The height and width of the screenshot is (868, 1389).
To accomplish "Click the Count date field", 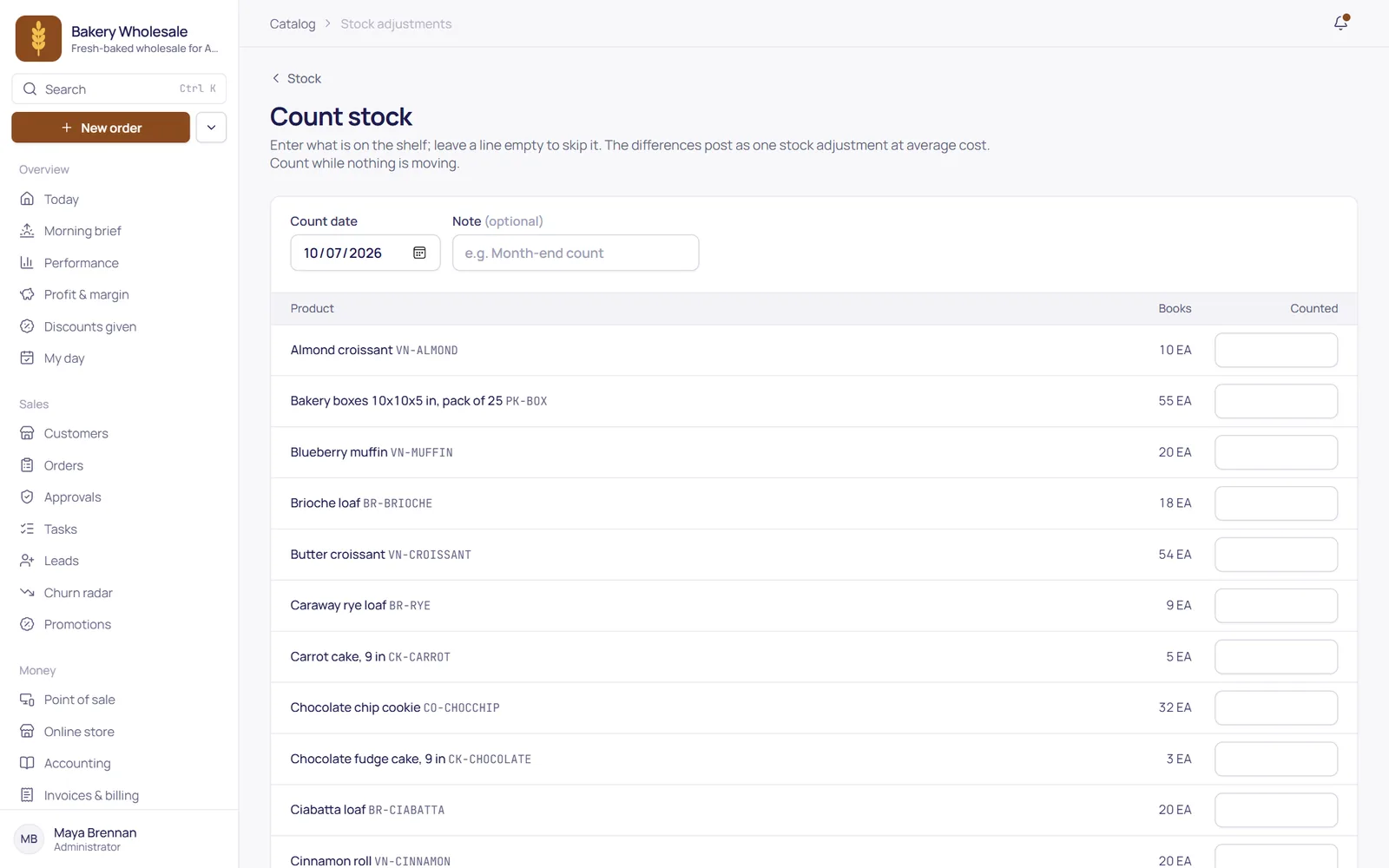I will (365, 253).
